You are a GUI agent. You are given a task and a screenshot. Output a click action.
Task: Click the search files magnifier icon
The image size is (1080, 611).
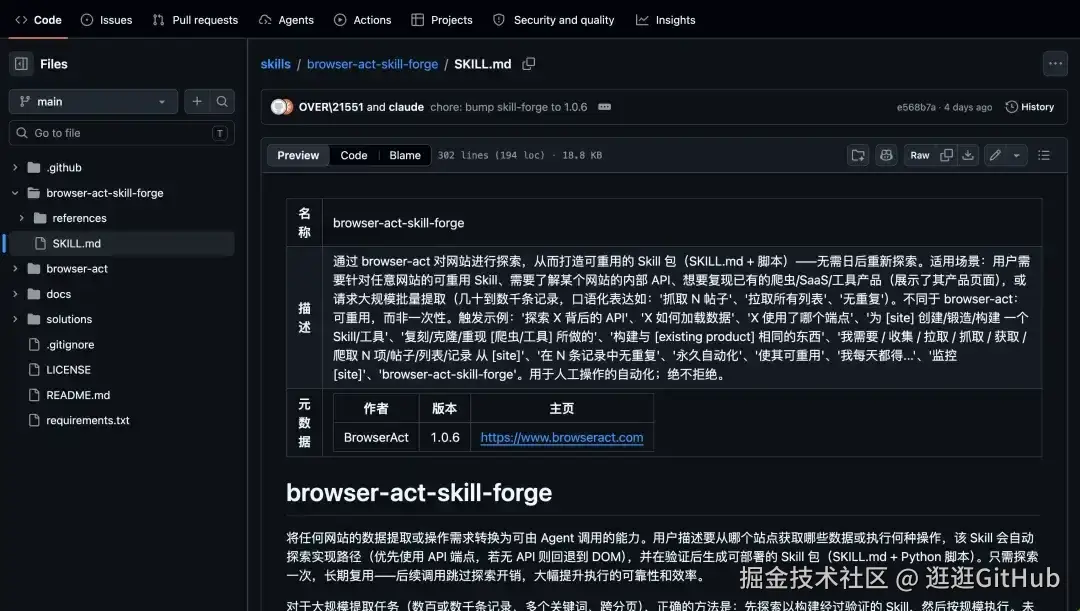222,101
